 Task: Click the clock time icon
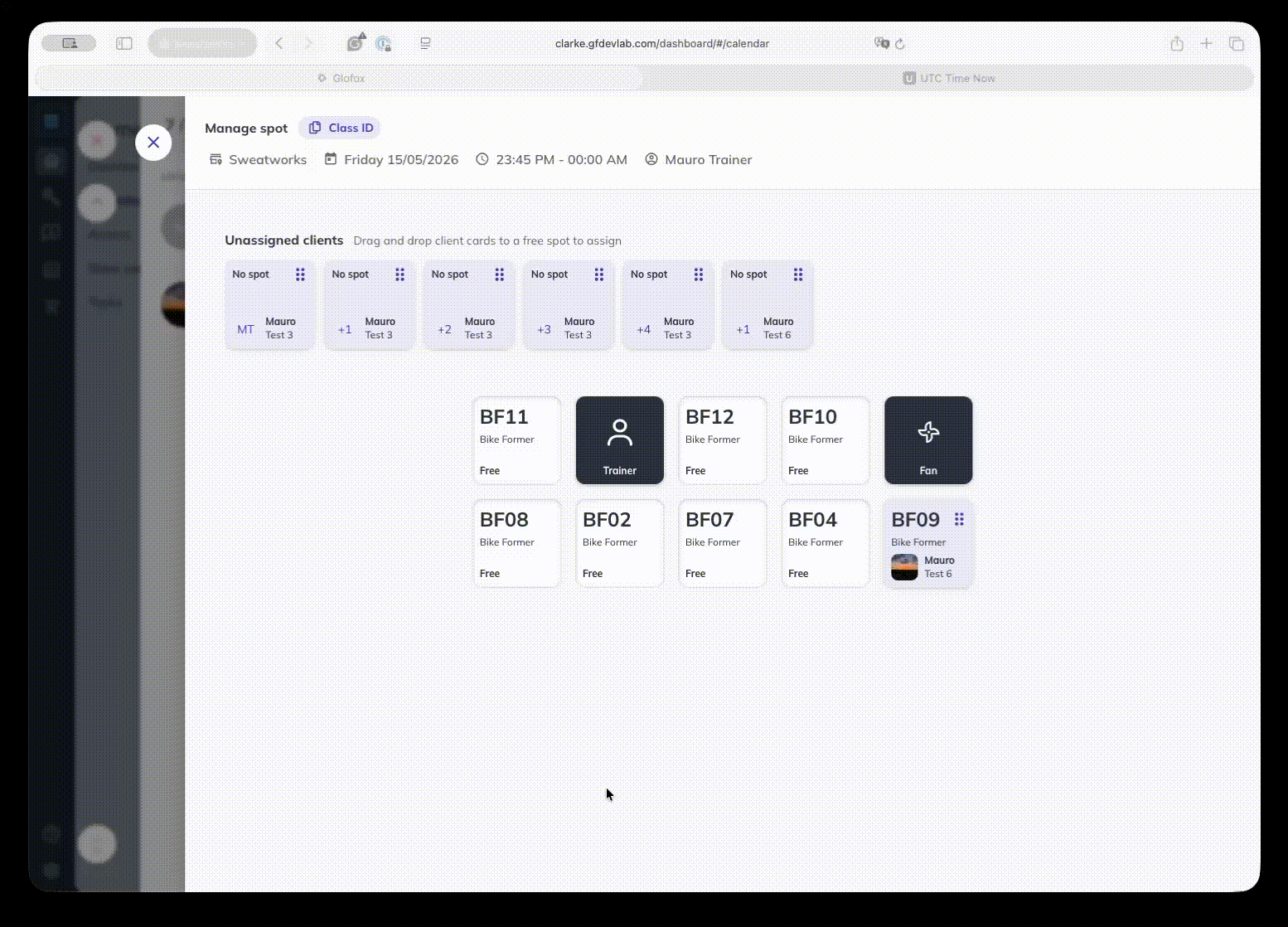coord(482,159)
